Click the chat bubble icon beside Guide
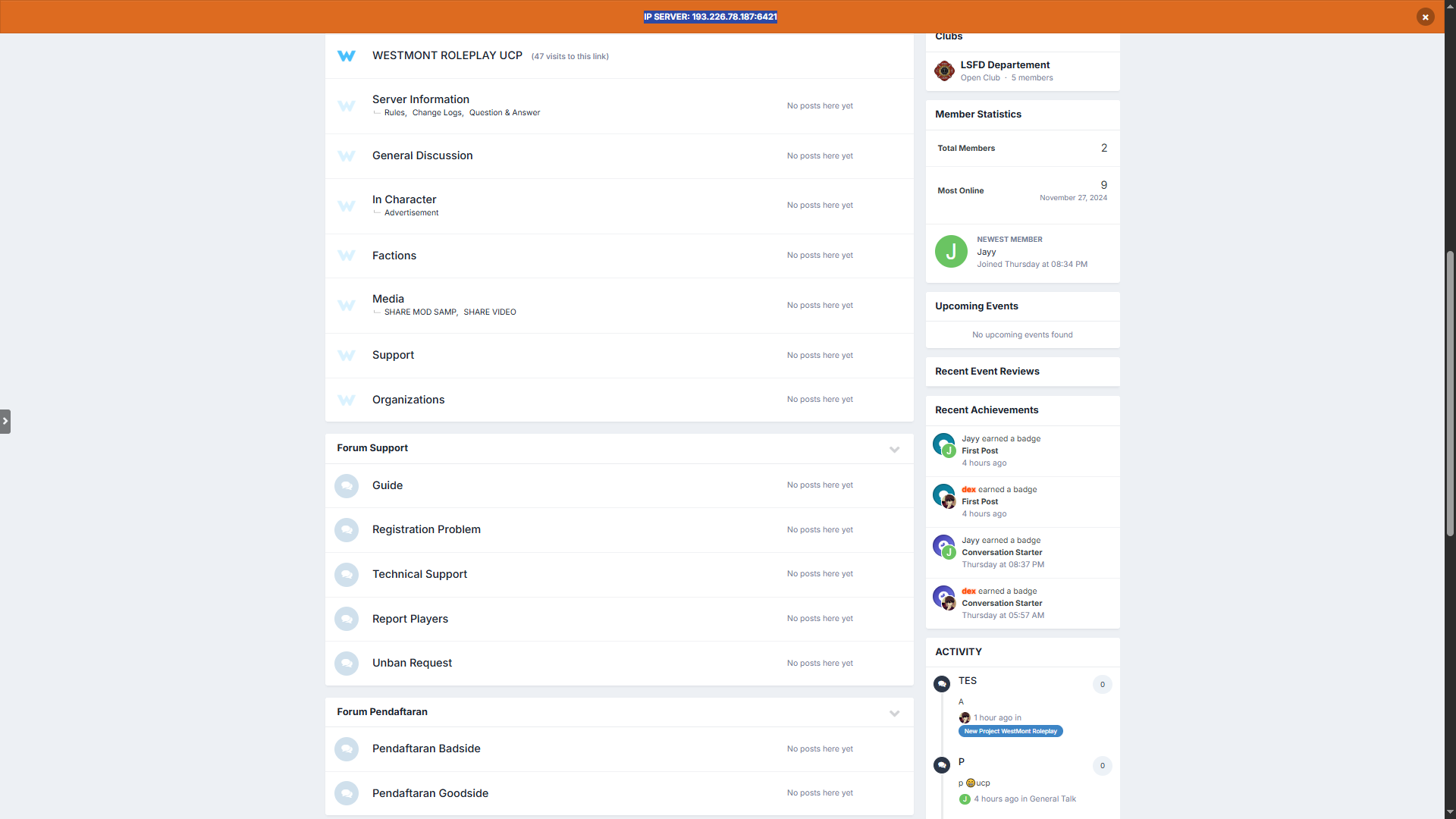1456x819 pixels. pos(347,486)
